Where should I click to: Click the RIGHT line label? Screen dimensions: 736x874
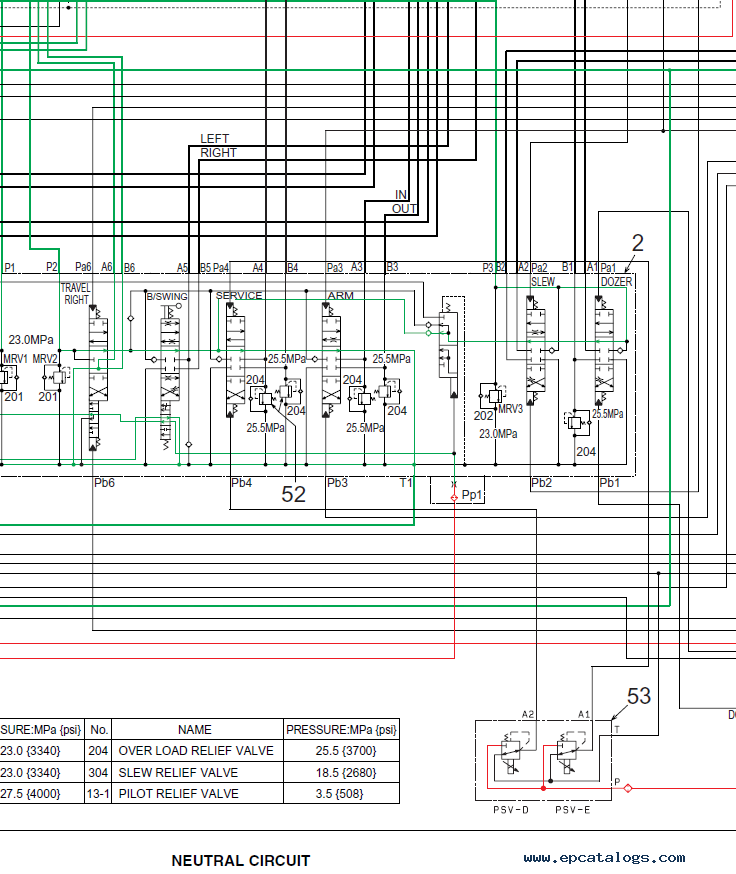(219, 153)
